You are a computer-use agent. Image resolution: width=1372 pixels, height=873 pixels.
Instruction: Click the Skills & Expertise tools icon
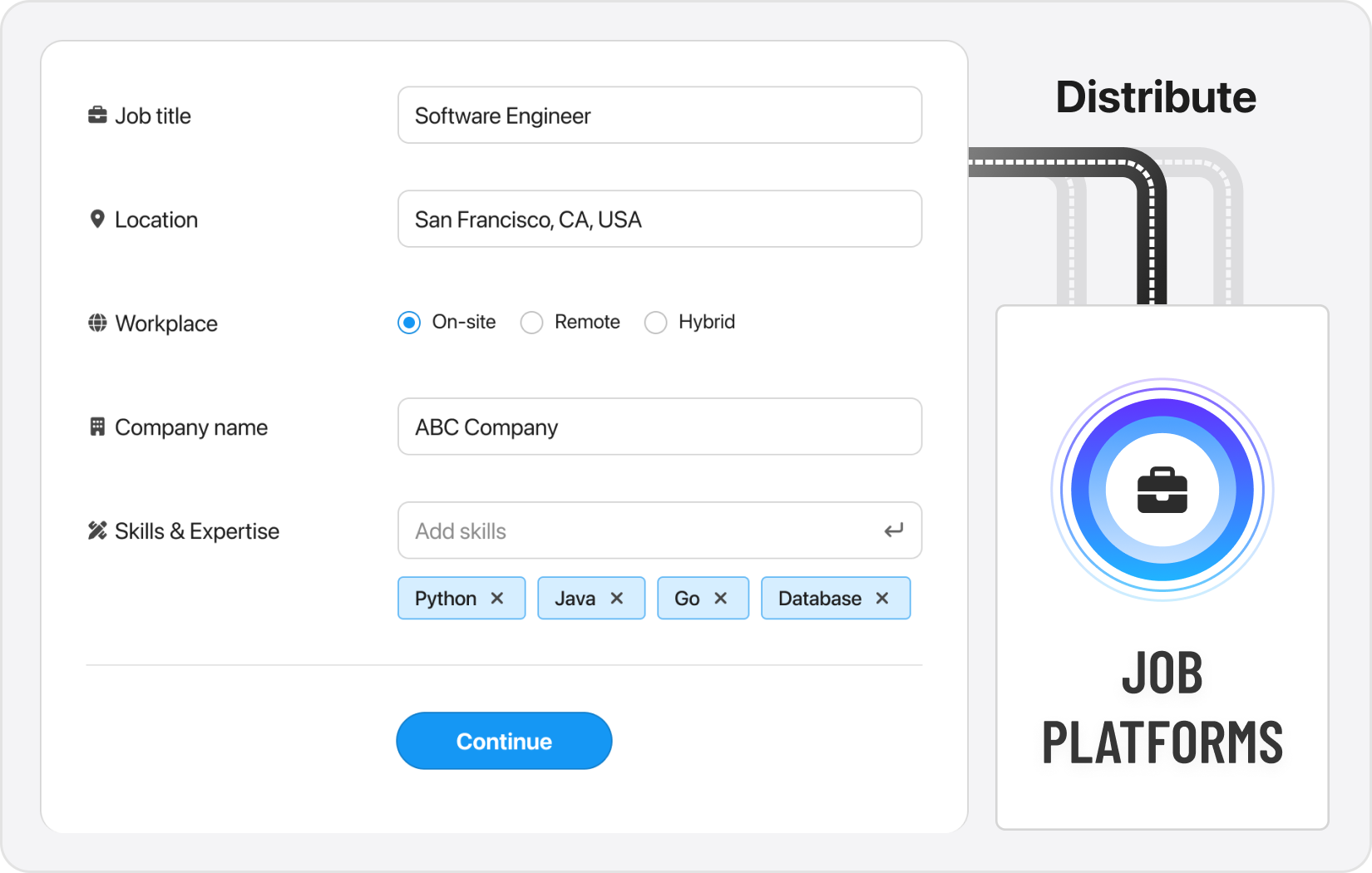coord(97,530)
